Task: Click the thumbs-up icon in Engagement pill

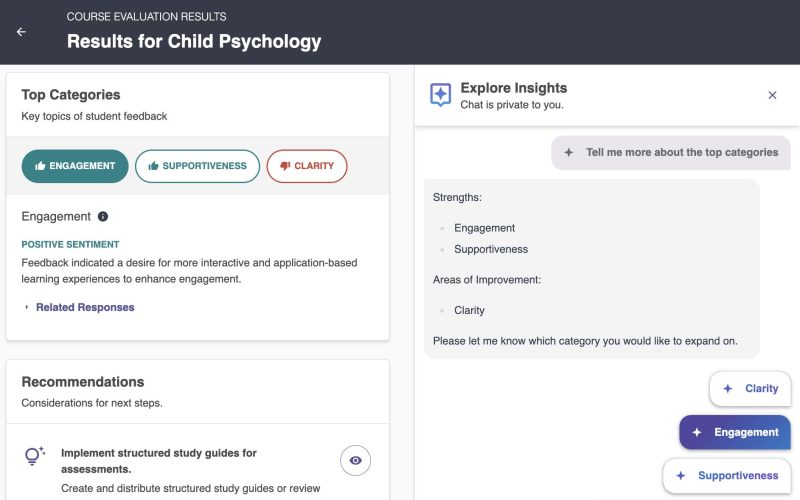Action: pos(40,166)
